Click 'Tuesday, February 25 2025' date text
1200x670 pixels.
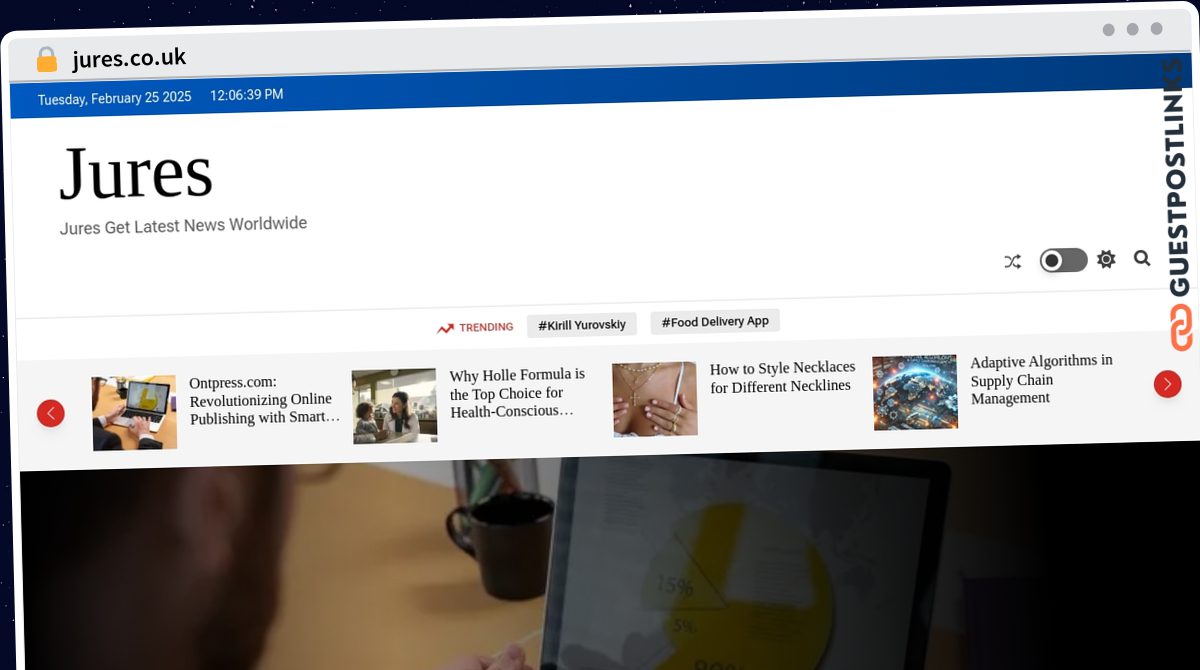click(x=114, y=99)
